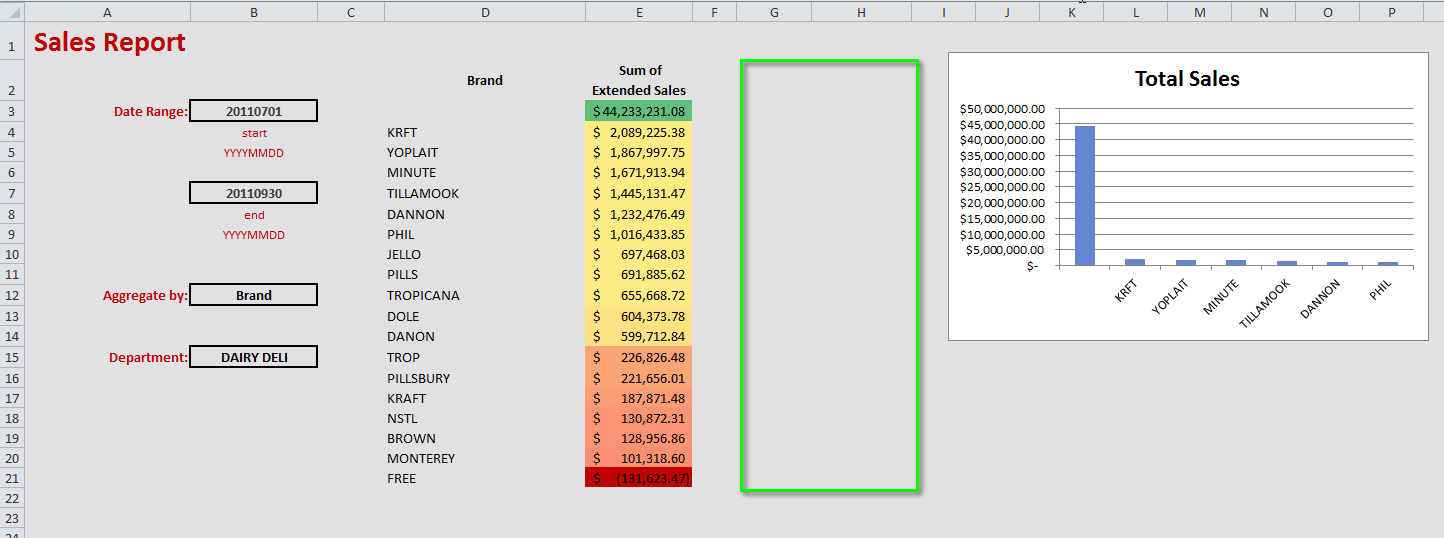
Task: Select row 3 header
Action: (11, 111)
